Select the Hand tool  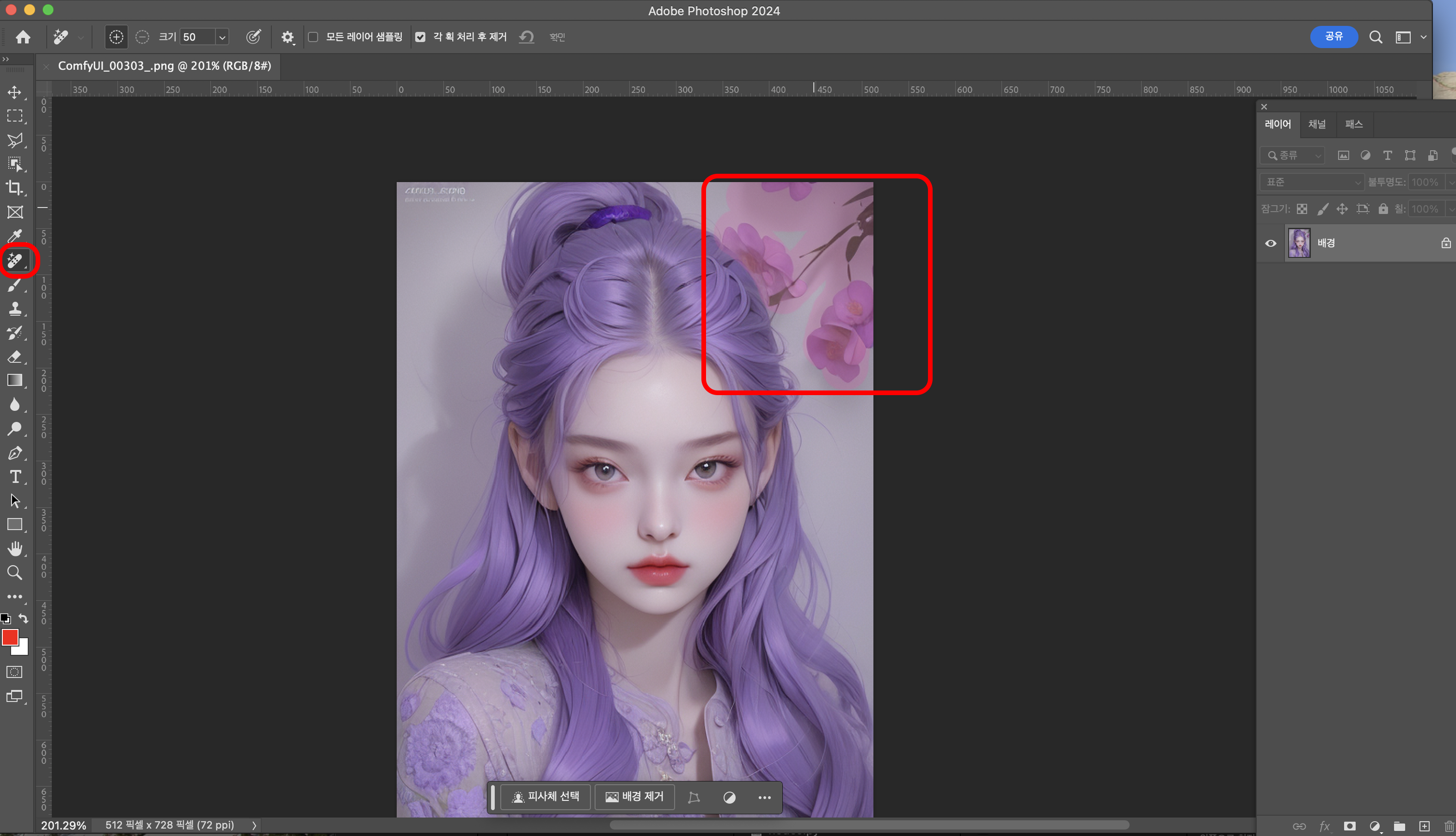tap(15, 549)
